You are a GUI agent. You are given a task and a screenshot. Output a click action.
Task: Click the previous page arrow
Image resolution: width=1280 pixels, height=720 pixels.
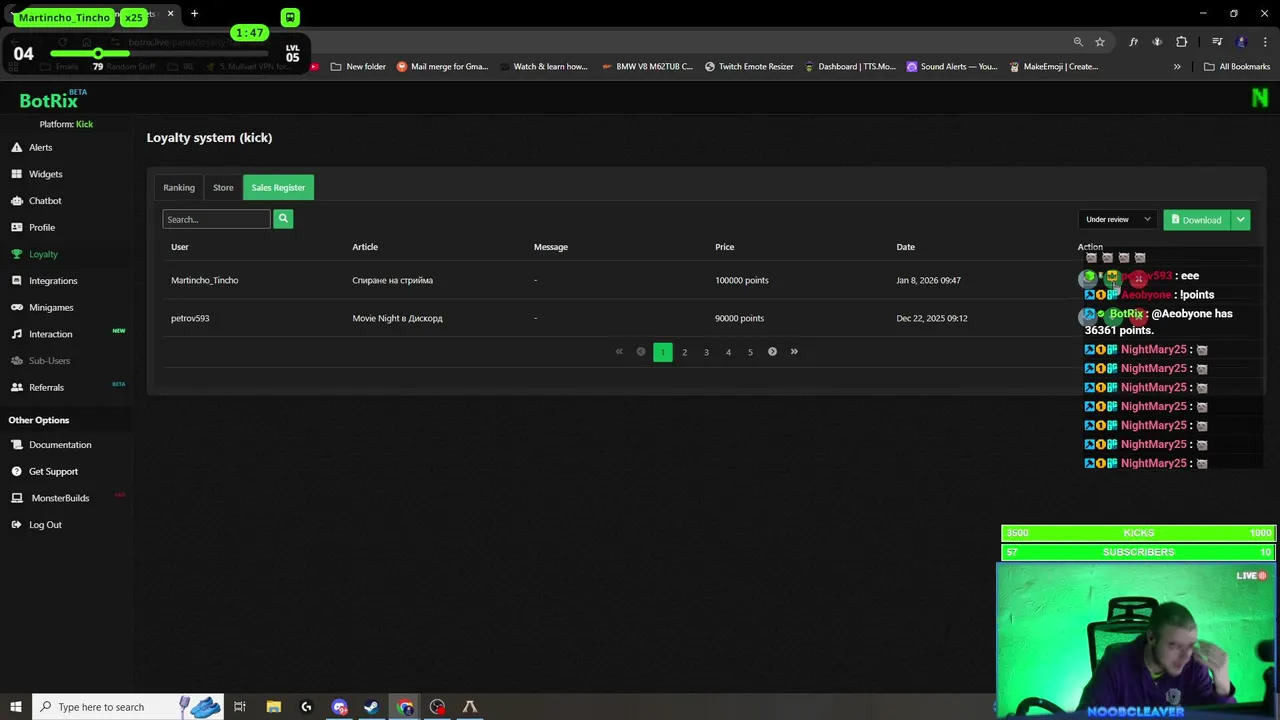641,352
